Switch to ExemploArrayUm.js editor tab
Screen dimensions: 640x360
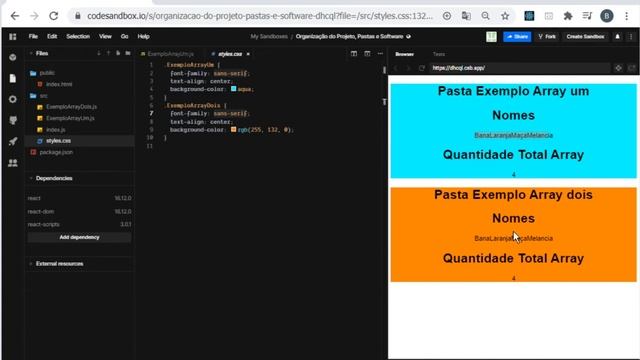[x=167, y=54]
